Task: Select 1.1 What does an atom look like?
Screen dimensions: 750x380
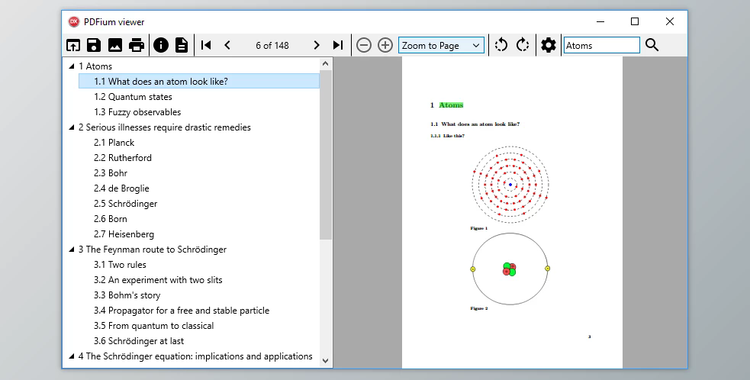Action: [199, 81]
